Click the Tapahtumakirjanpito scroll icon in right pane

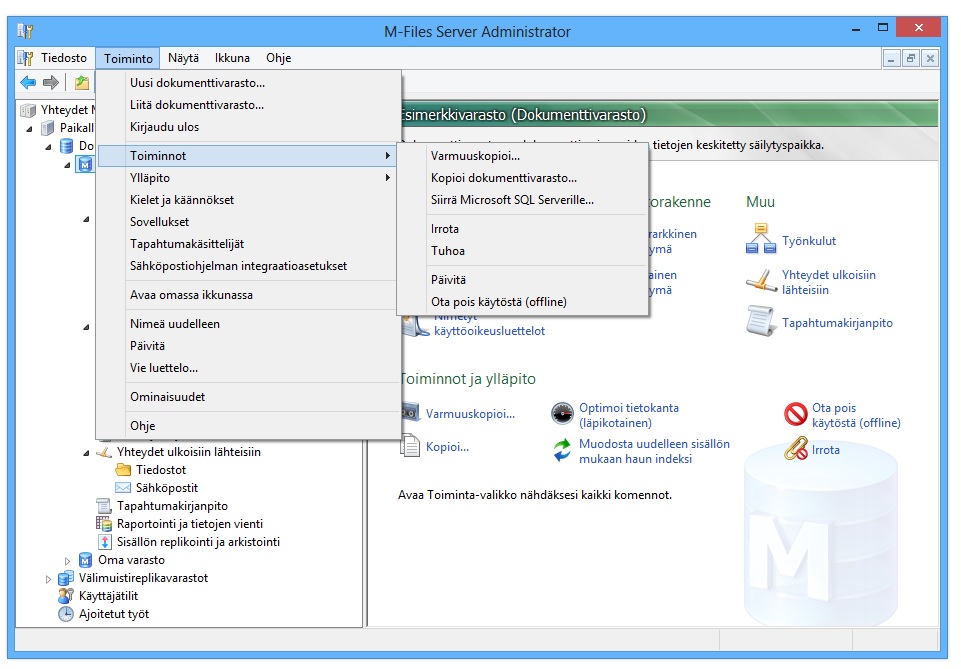(x=761, y=321)
